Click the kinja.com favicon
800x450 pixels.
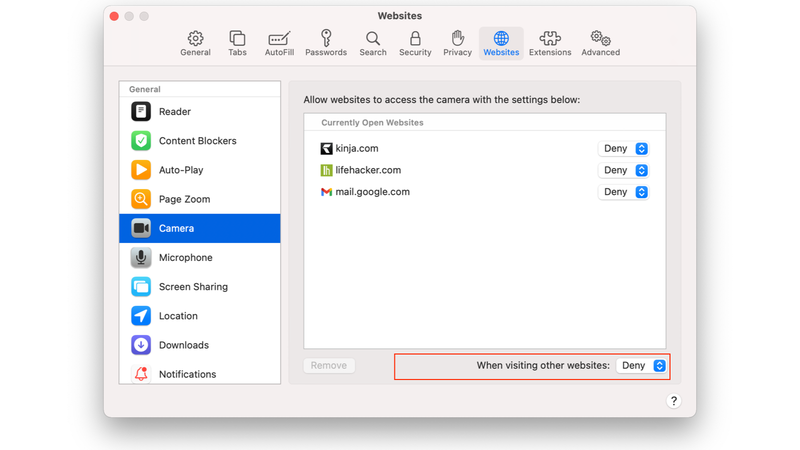[x=326, y=148]
